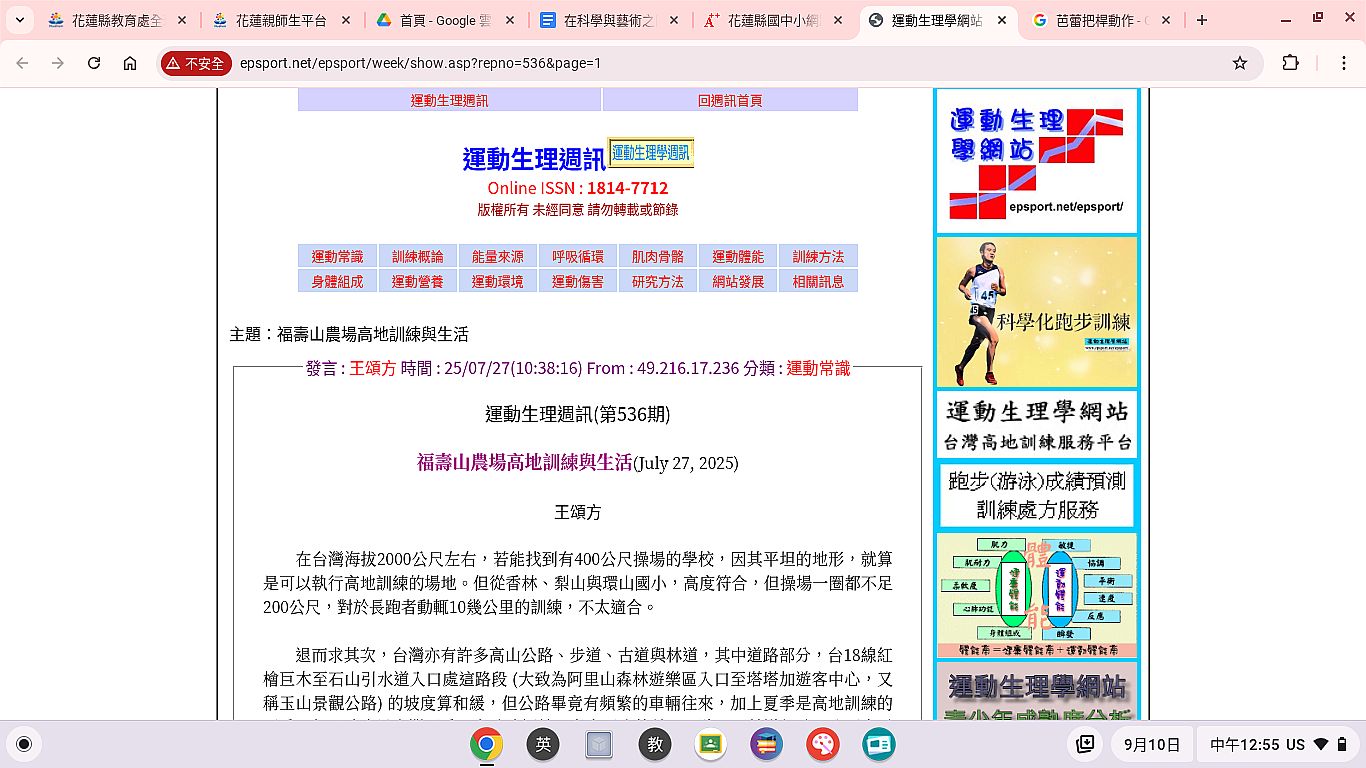Expand the tab search dropdown arrow
Viewport: 1366px width, 768px height.
[x=19, y=20]
